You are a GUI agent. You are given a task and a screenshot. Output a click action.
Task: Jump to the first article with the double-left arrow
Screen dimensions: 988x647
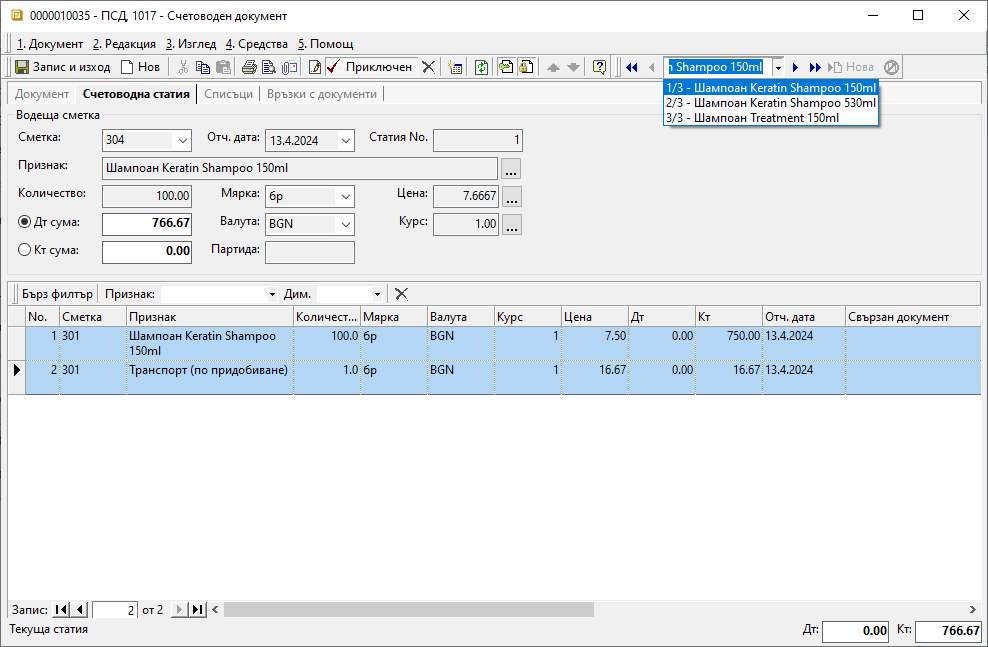coord(632,67)
